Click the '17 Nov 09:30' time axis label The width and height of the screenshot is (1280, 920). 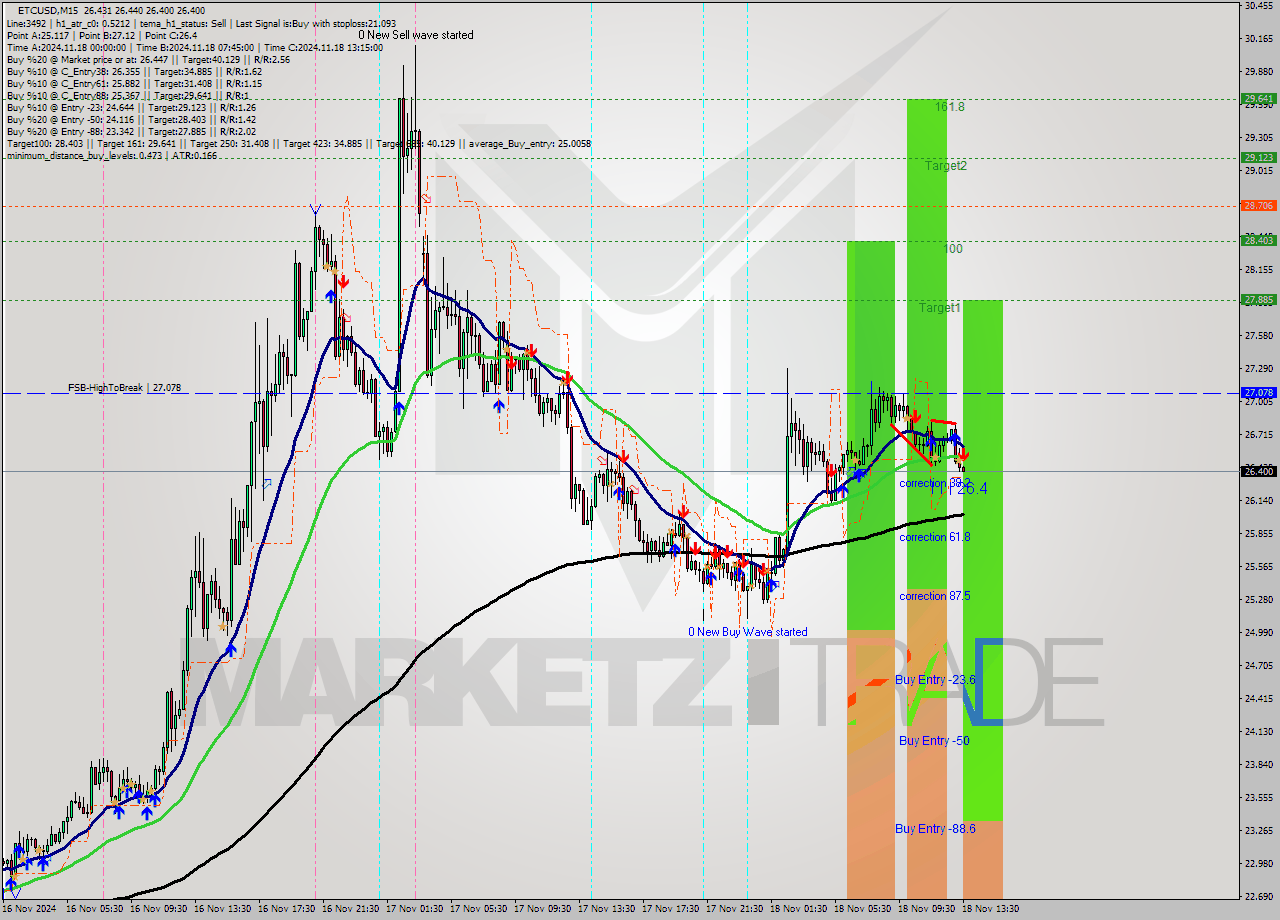(x=542, y=909)
